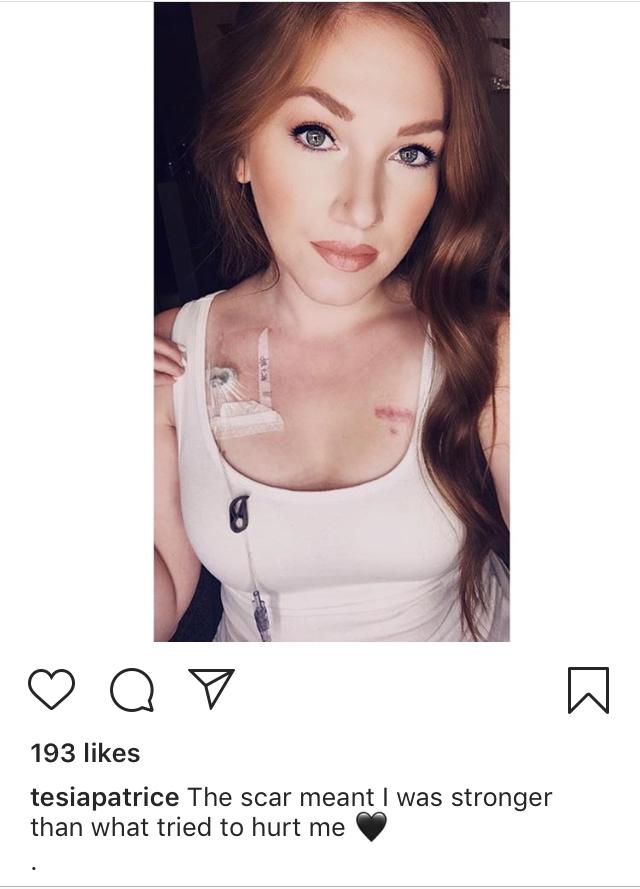
Task: Toggle the like heart outline
Action: (x=51, y=689)
